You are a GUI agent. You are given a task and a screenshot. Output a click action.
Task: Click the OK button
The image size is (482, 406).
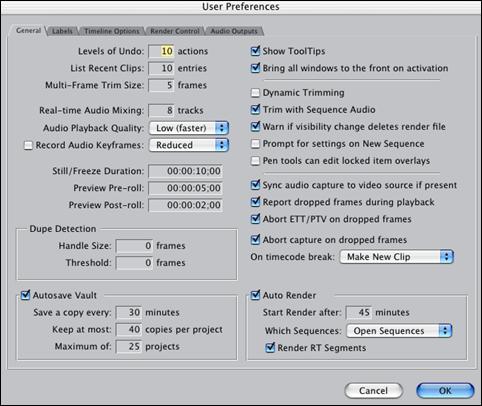coord(445,390)
